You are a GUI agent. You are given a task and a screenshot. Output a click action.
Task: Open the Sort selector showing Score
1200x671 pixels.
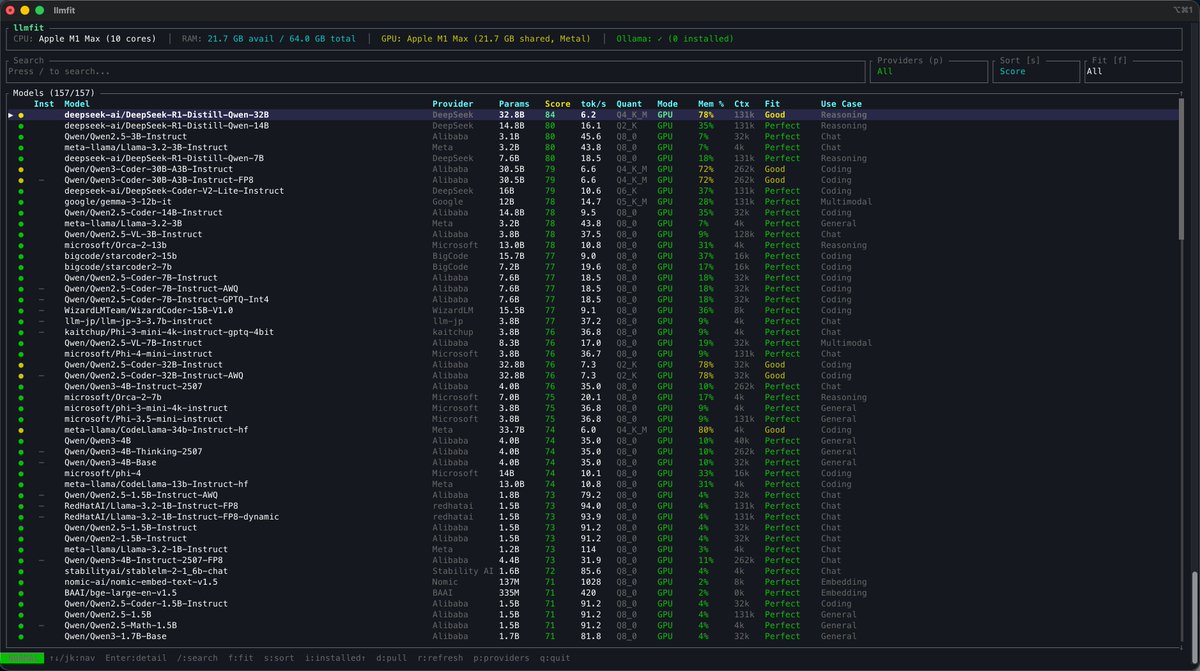pos(1037,71)
